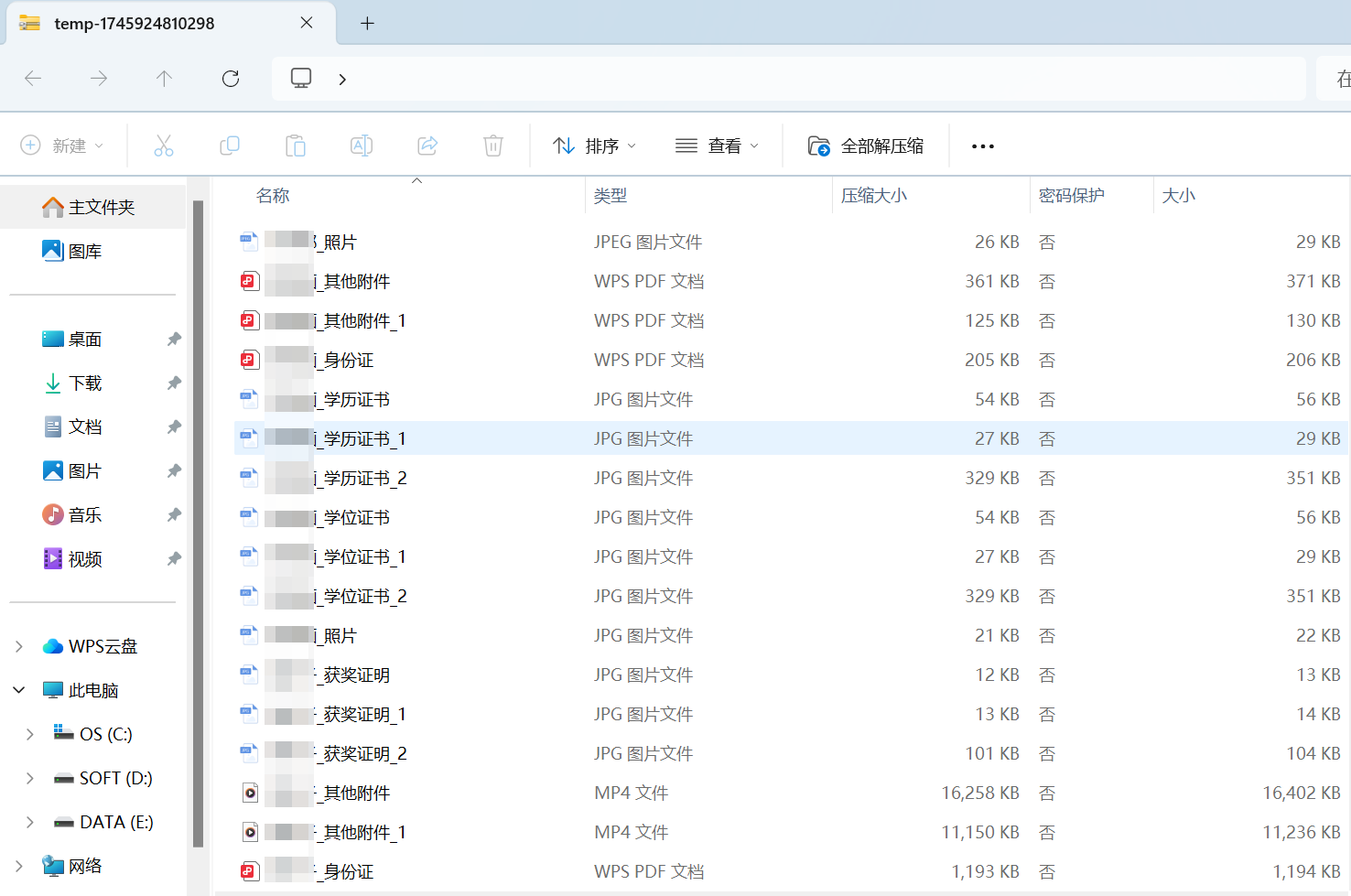
Task: Unpin 音乐 using its pin icon
Action: click(x=174, y=515)
